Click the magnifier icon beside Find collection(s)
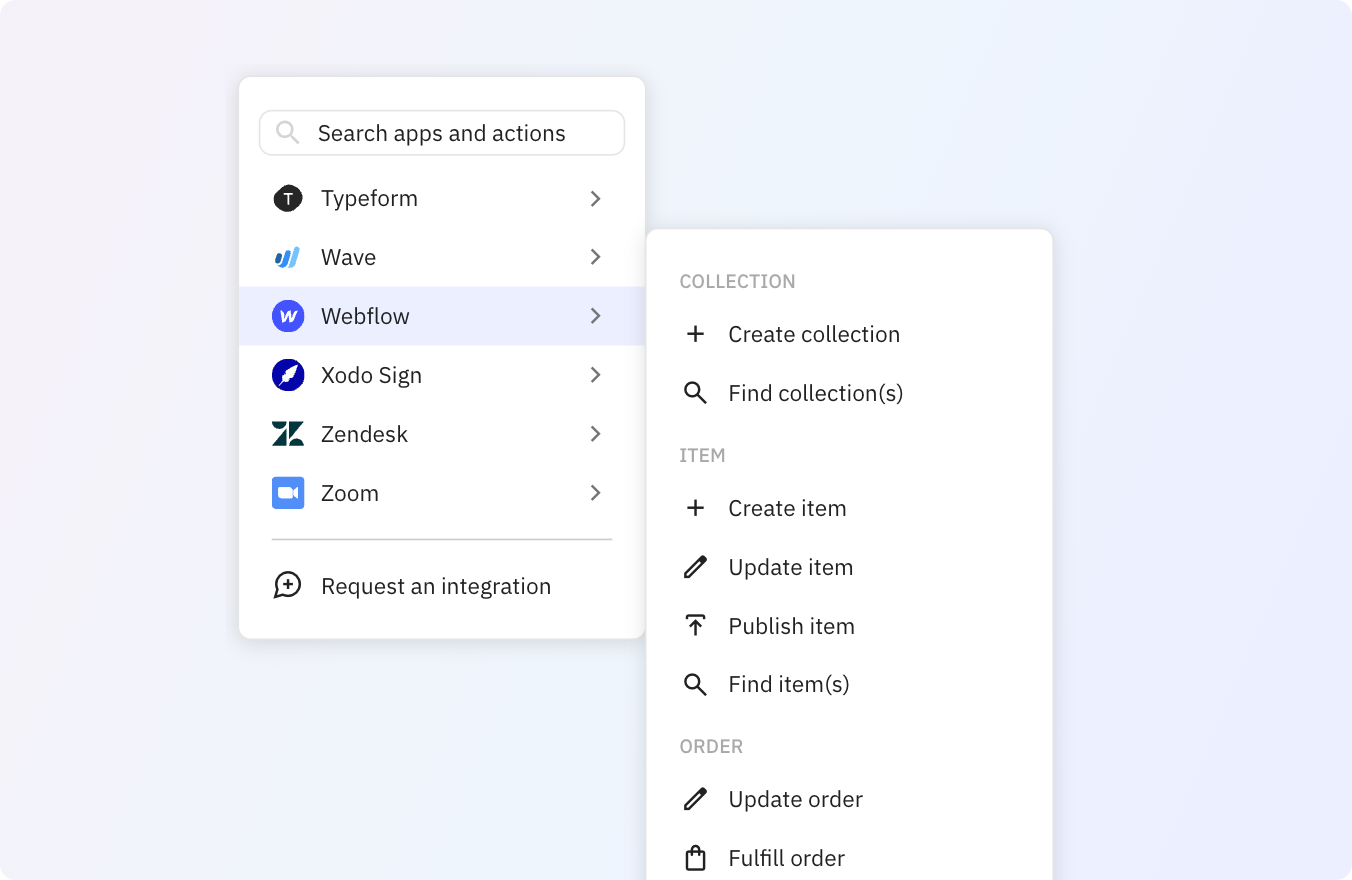This screenshot has height=880, width=1352. pos(695,393)
